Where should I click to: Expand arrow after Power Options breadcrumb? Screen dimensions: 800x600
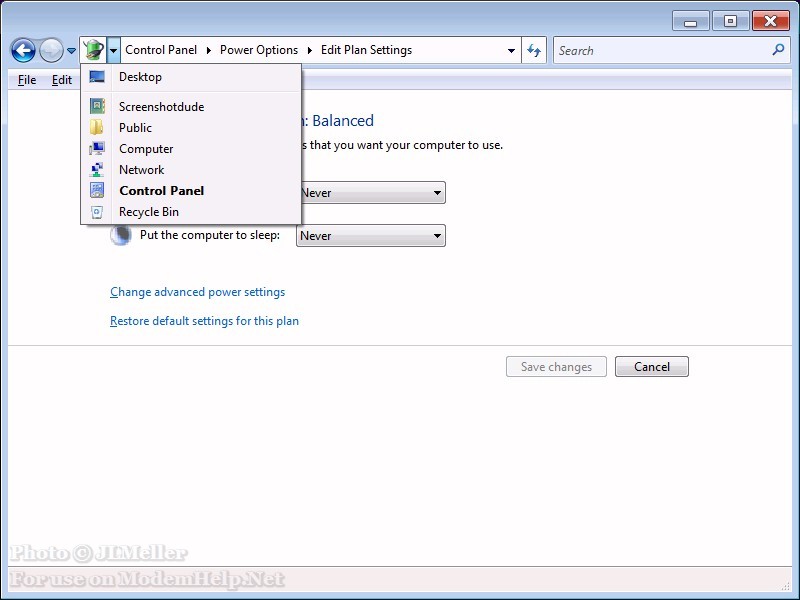coord(310,50)
